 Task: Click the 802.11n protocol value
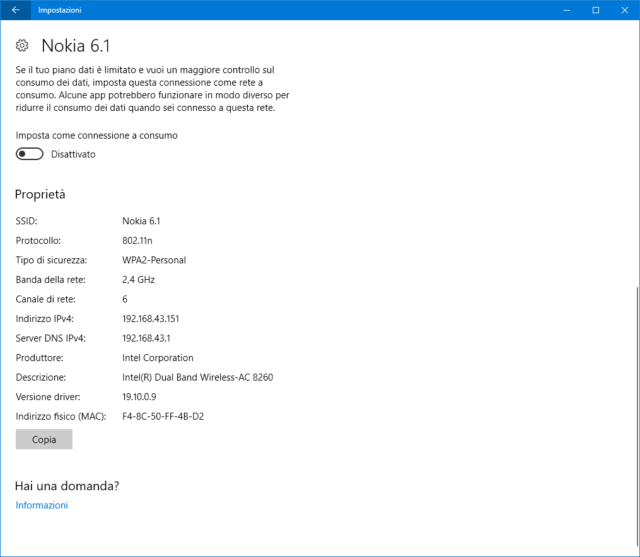139,241
